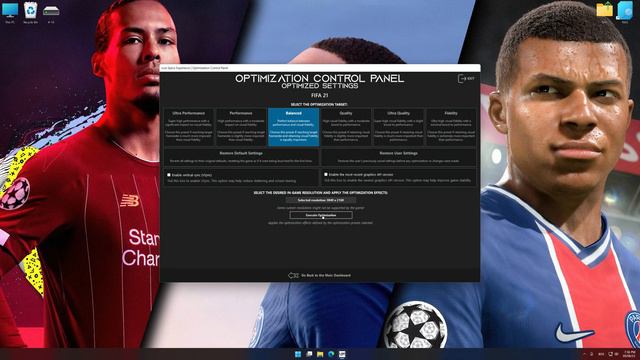Pick the Quality optimization preset
The image size is (640, 360).
346,127
